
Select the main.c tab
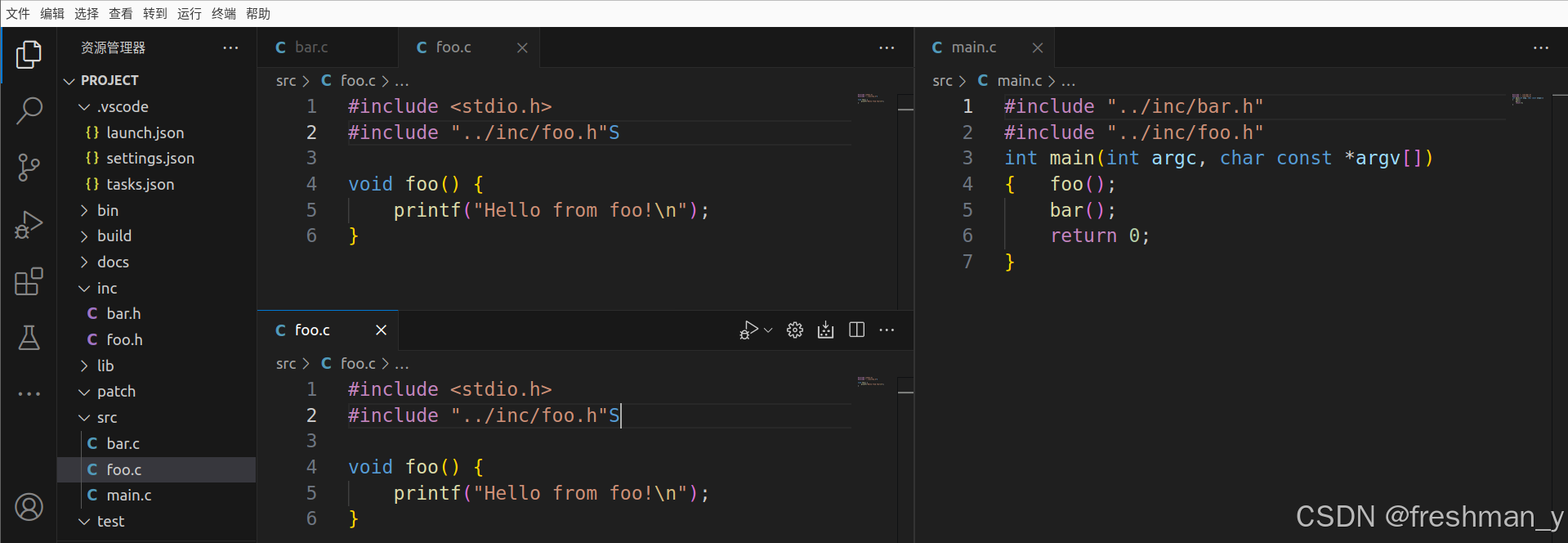(985, 47)
